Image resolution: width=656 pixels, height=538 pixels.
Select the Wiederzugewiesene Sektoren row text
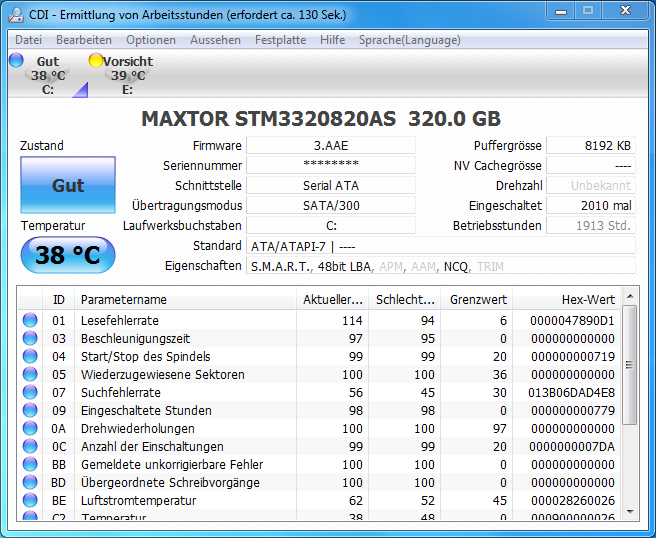[162, 374]
